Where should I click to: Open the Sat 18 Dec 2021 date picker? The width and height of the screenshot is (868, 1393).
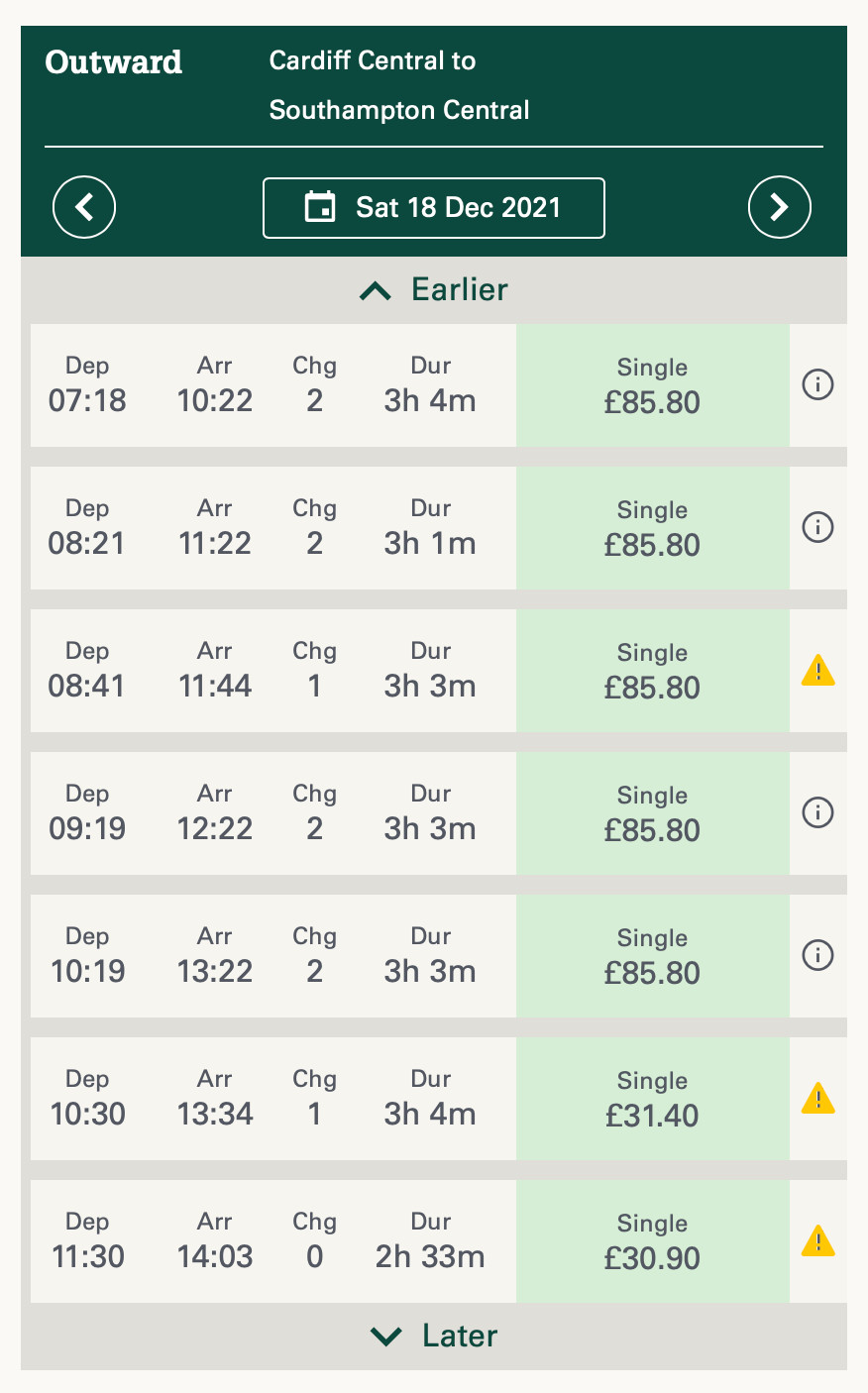tap(433, 208)
